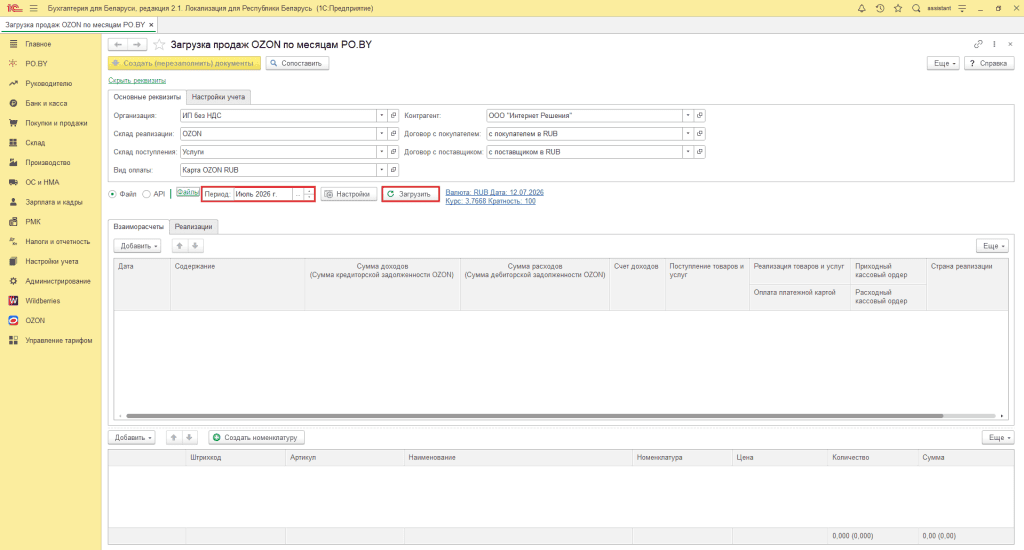Expand Контрагент dropdown list
This screenshot has height=550, width=1024.
pyautogui.click(x=688, y=116)
